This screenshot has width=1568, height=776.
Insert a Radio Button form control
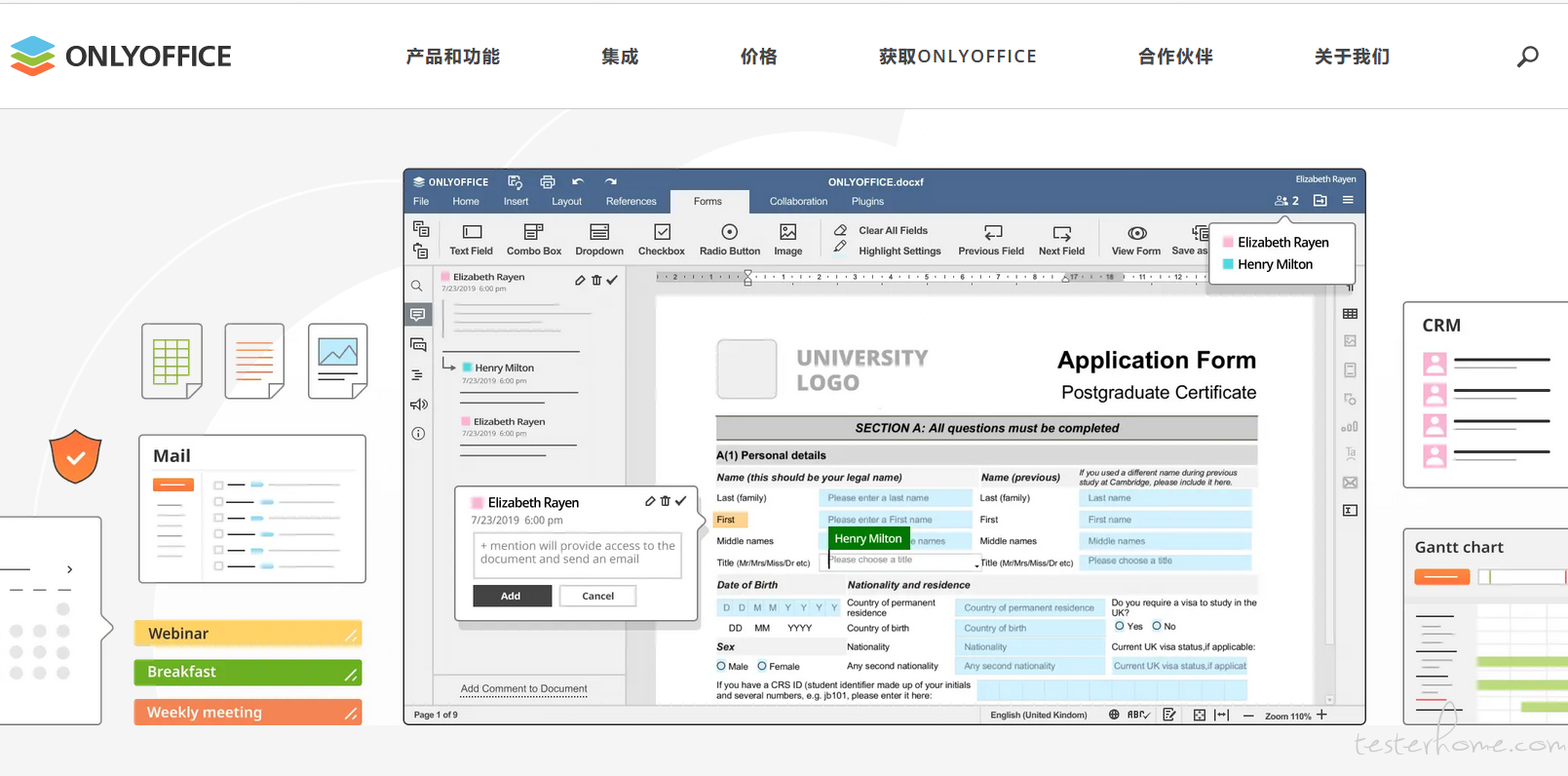coord(730,240)
